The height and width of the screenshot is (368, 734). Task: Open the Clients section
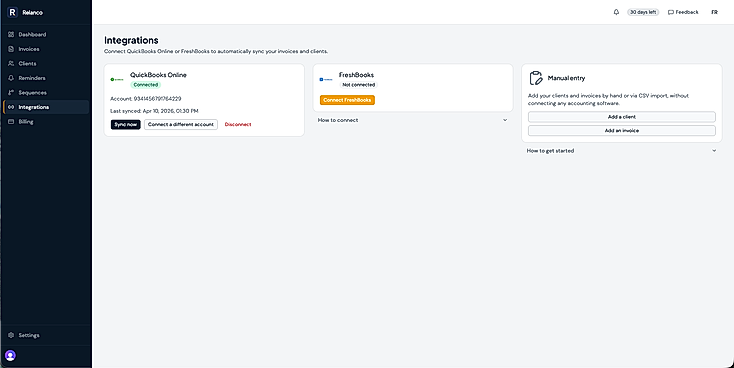(x=45, y=64)
